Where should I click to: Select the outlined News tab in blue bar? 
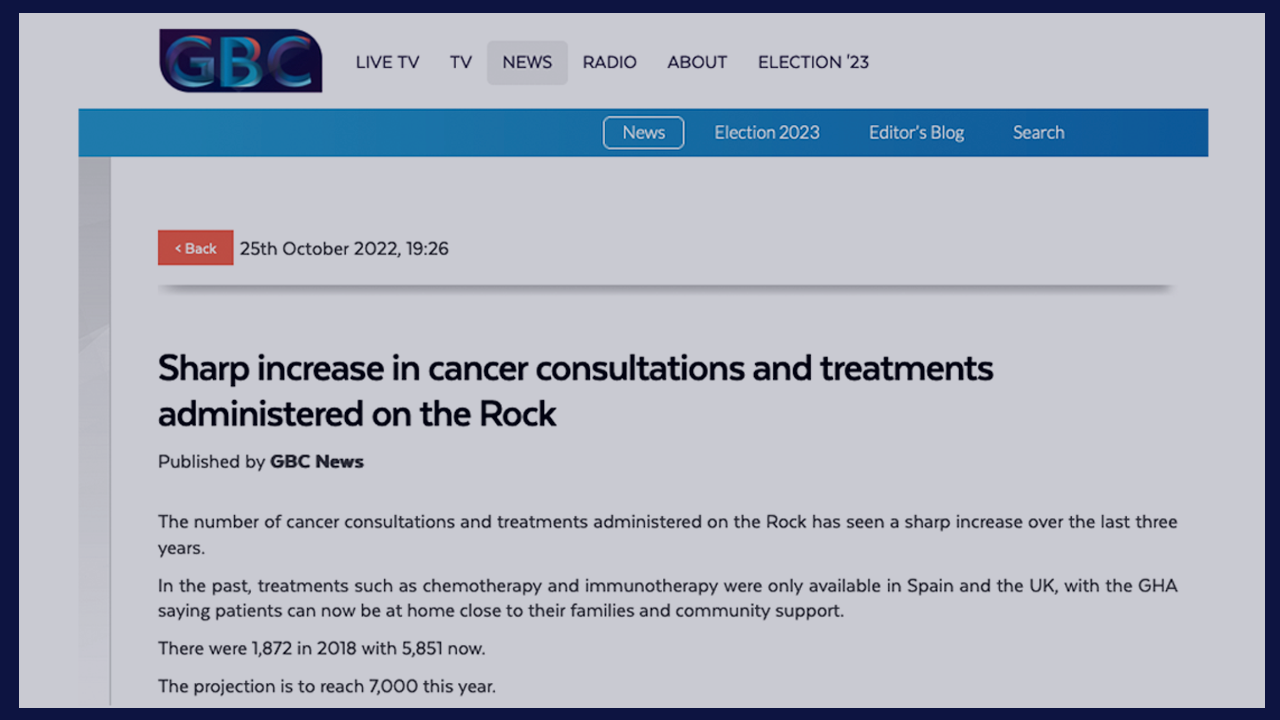[643, 132]
